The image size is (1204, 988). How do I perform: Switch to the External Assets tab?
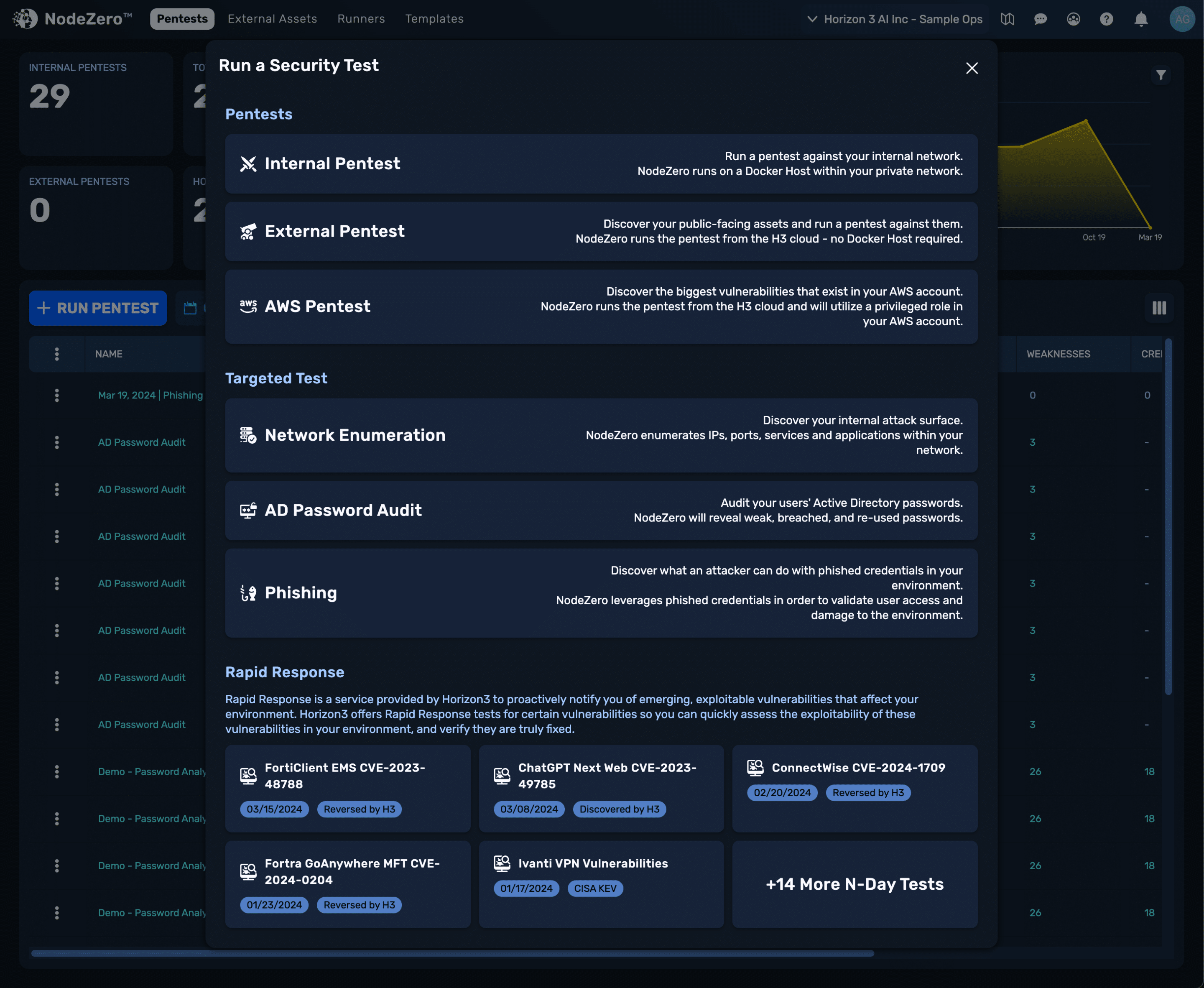coord(273,19)
